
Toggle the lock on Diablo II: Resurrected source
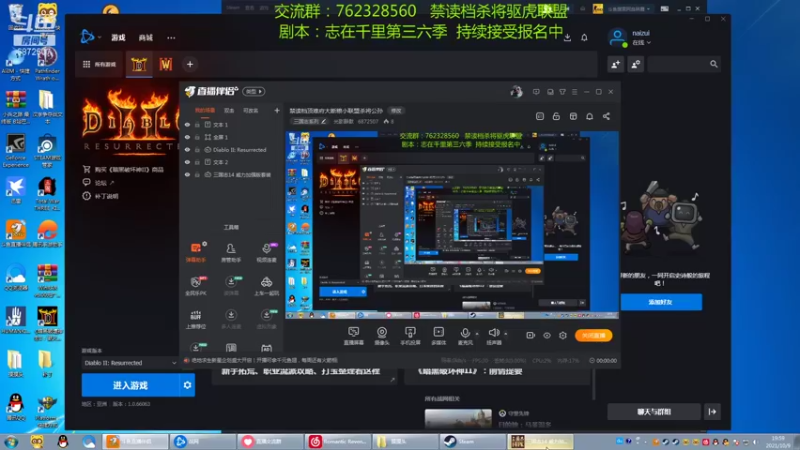[197, 149]
